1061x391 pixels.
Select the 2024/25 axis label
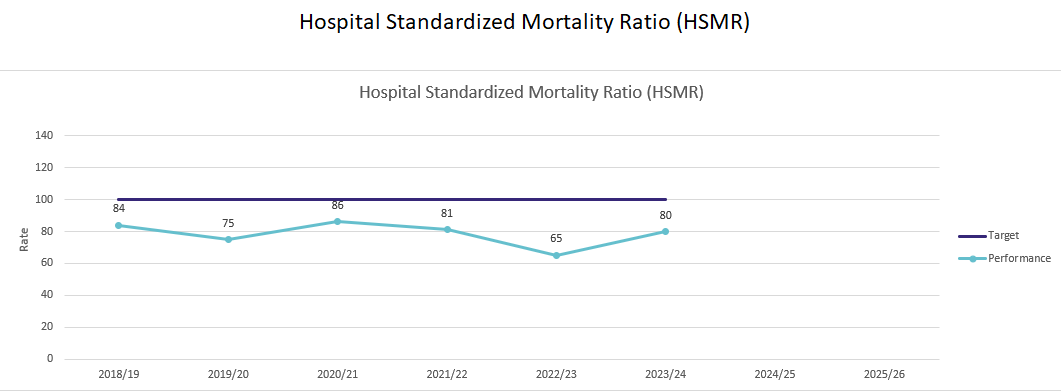775,374
